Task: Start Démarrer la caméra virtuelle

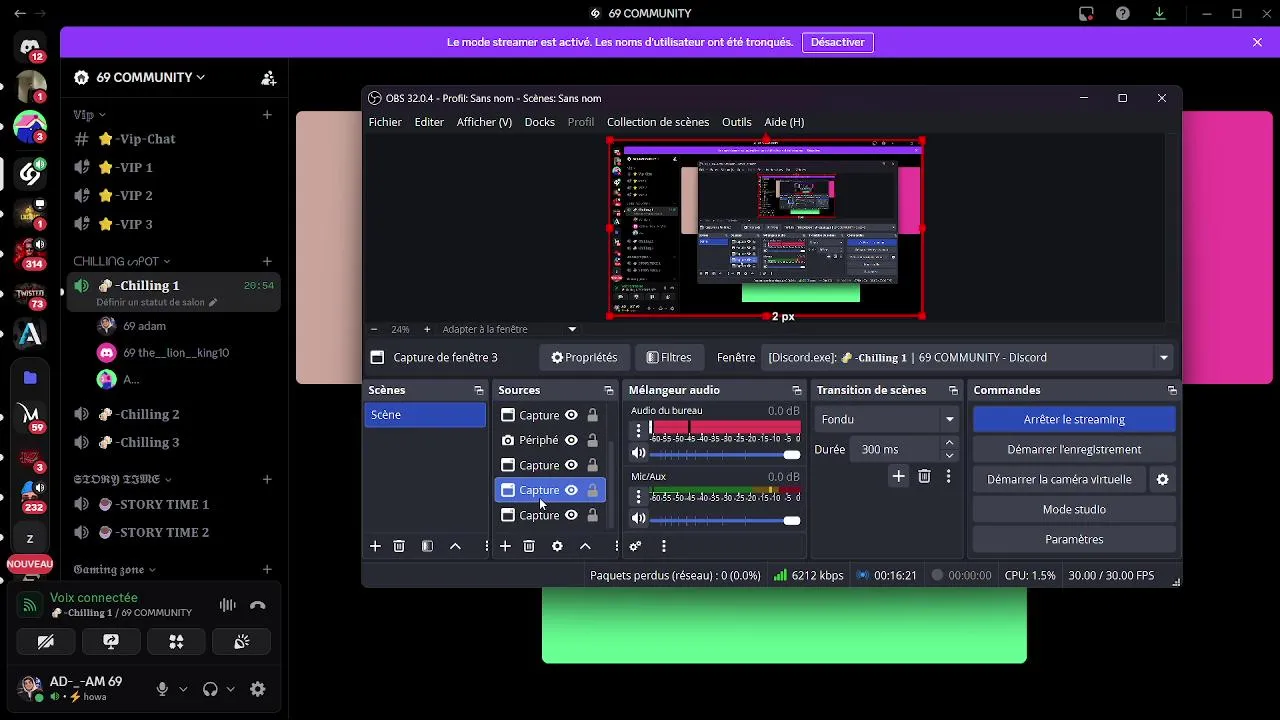Action: pyautogui.click(x=1059, y=480)
